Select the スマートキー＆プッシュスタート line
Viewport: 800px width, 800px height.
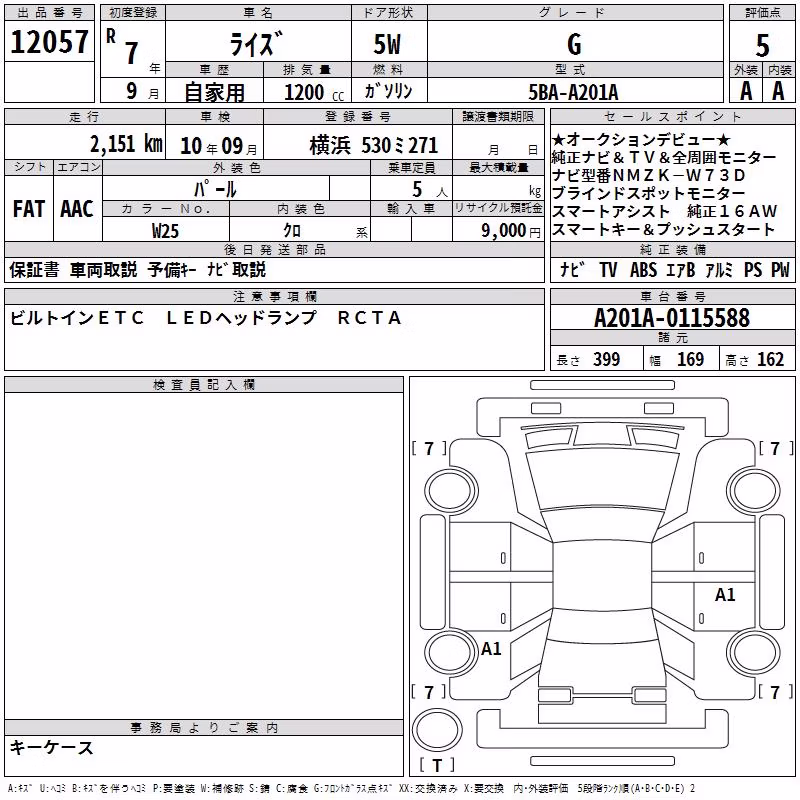click(663, 229)
